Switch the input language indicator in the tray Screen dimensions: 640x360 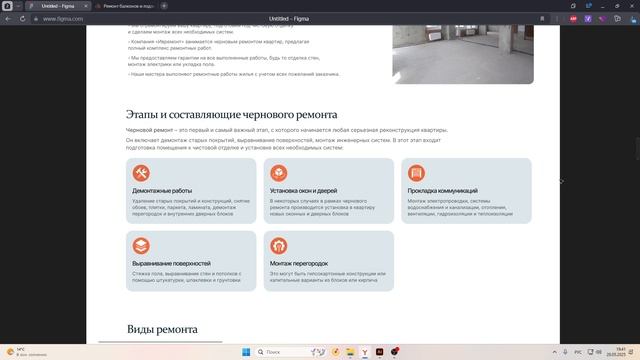point(578,352)
